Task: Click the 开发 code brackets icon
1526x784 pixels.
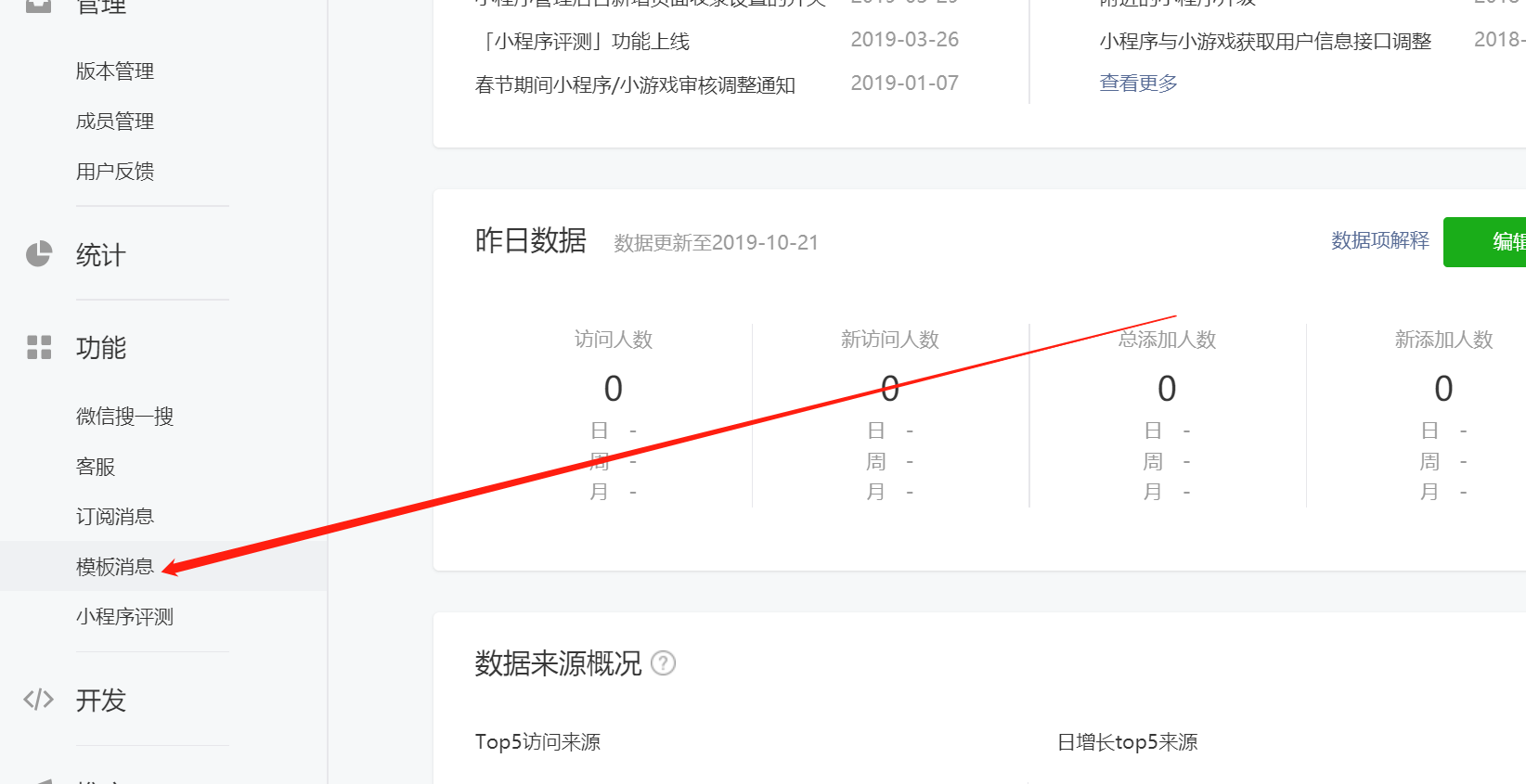Action: 39,699
